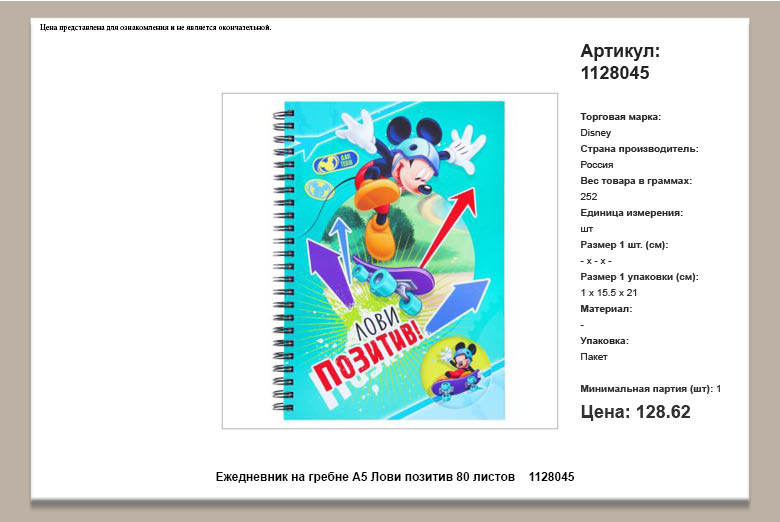Select the unit value 'шт'
The width and height of the screenshot is (780, 522).
tap(586, 229)
